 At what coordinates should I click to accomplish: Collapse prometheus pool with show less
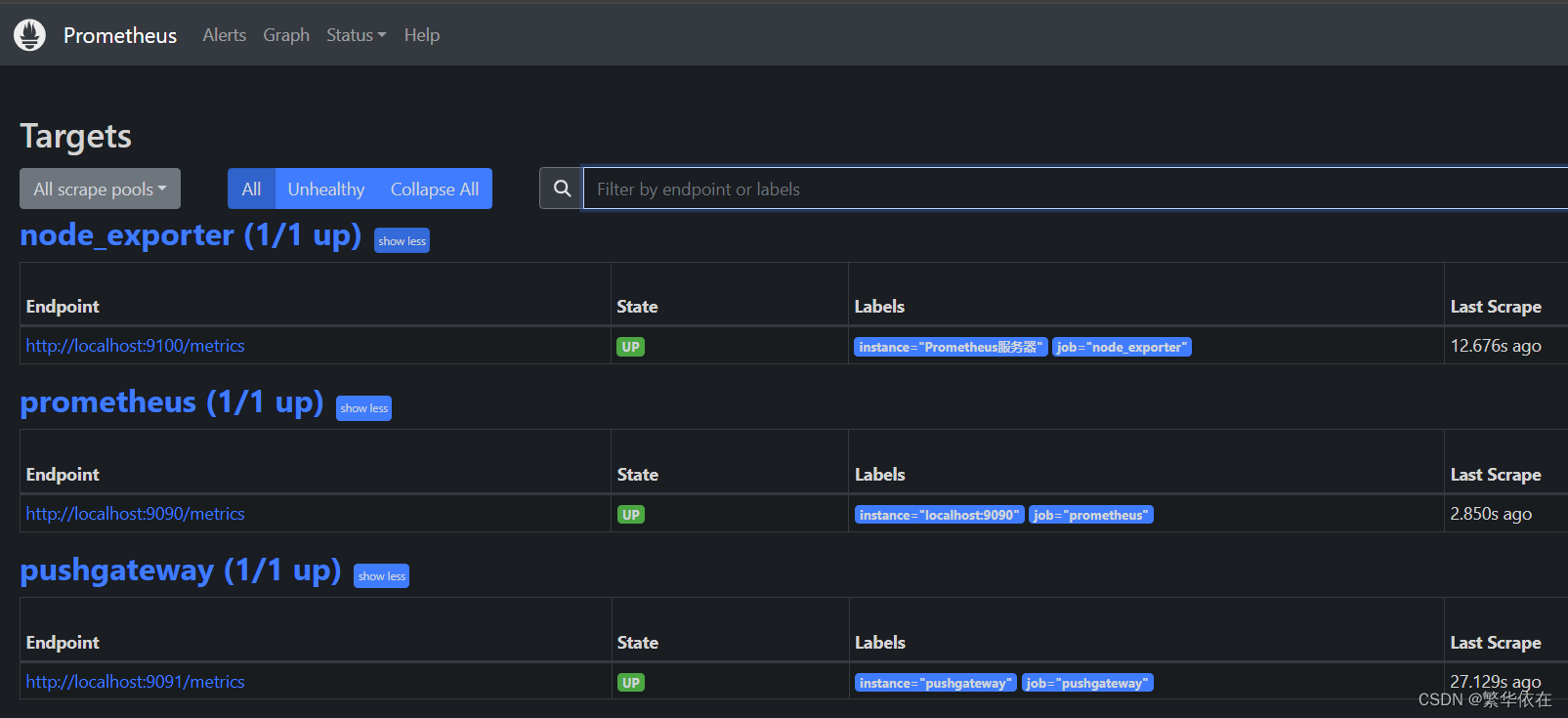point(363,408)
